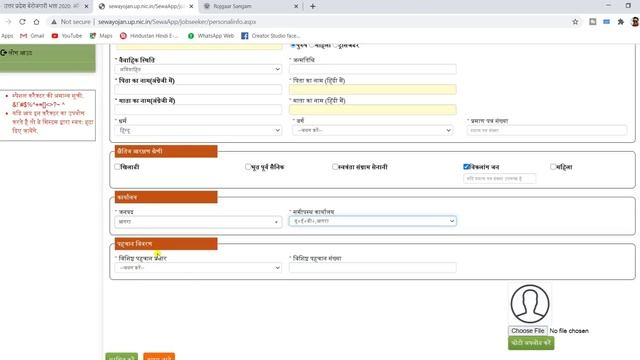Click the certificate number field under विकलांग जन

coord(500,178)
